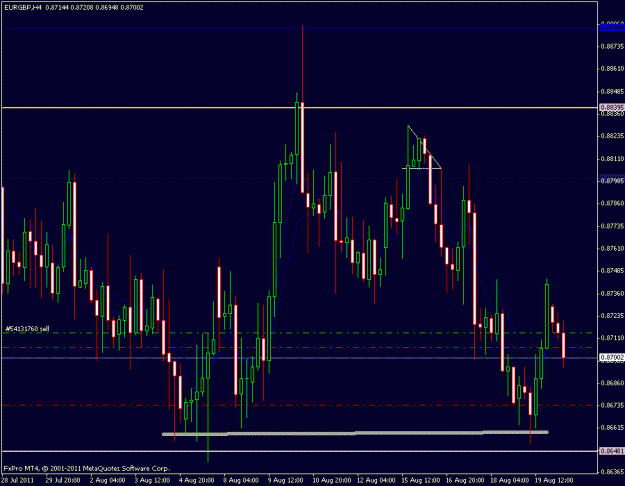
Task: Click the '9 Aug 12:00' time label
Action: coord(285,480)
